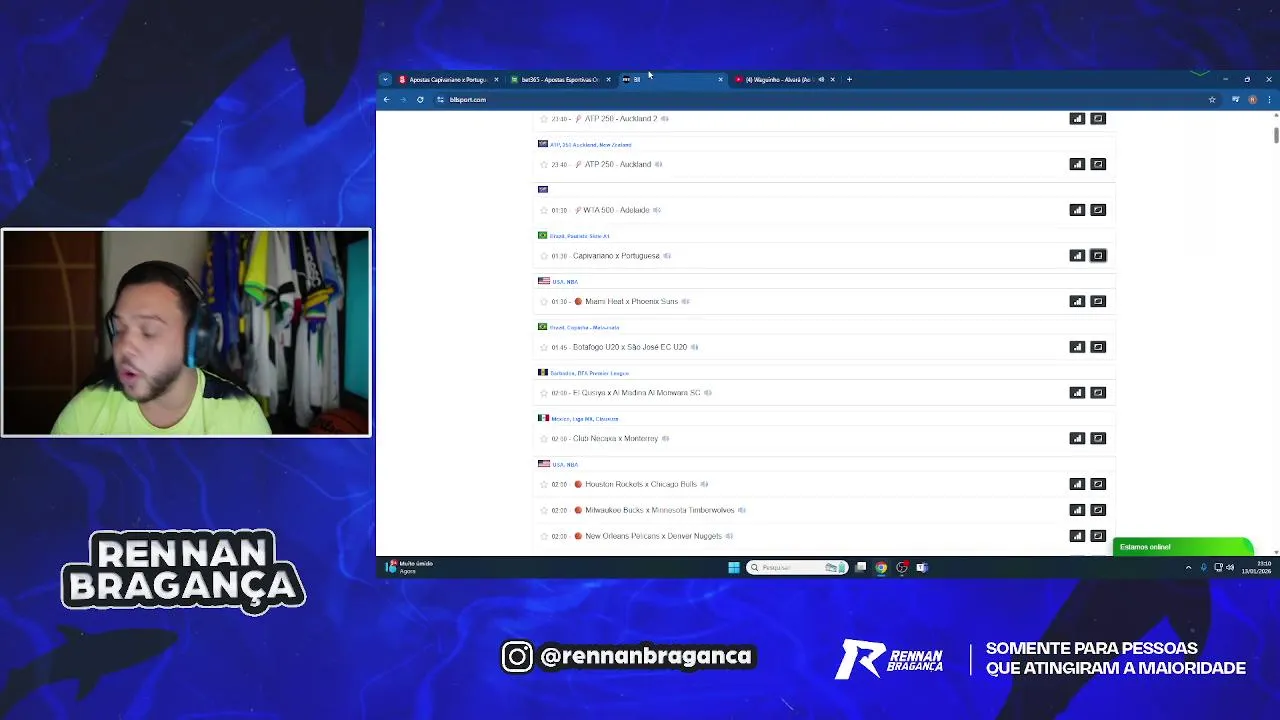1280x720 pixels.
Task: Open statistics icon for New Orleans Pelicans match
Action: coord(1077,536)
